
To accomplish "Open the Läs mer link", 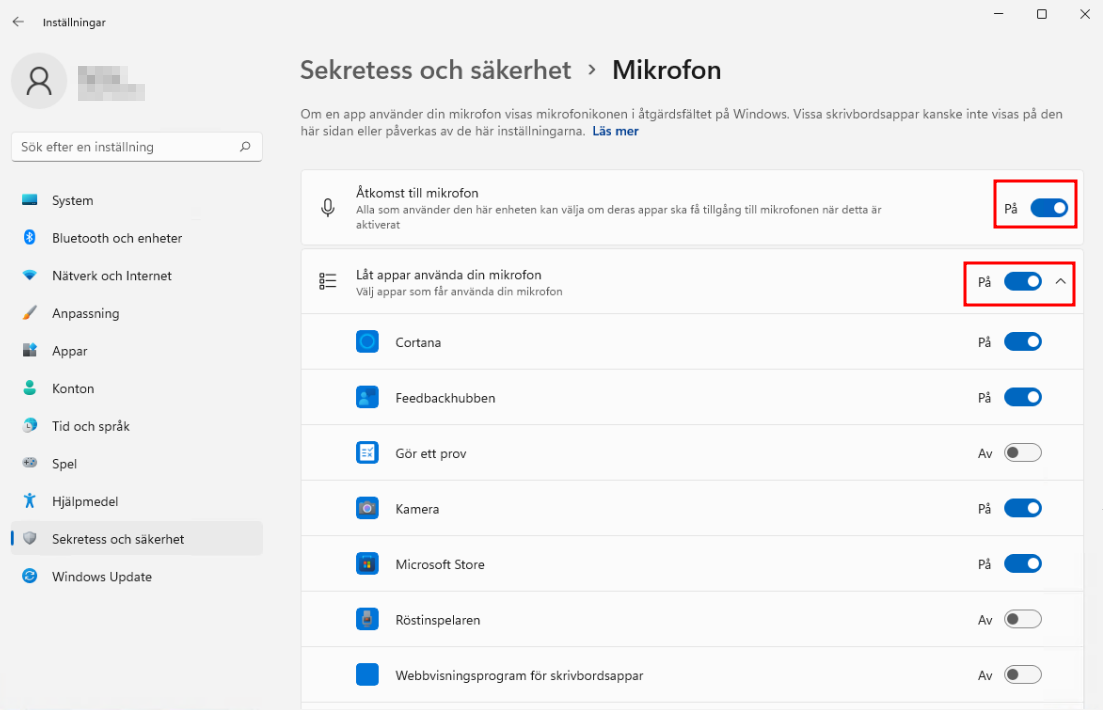I will click(x=616, y=131).
